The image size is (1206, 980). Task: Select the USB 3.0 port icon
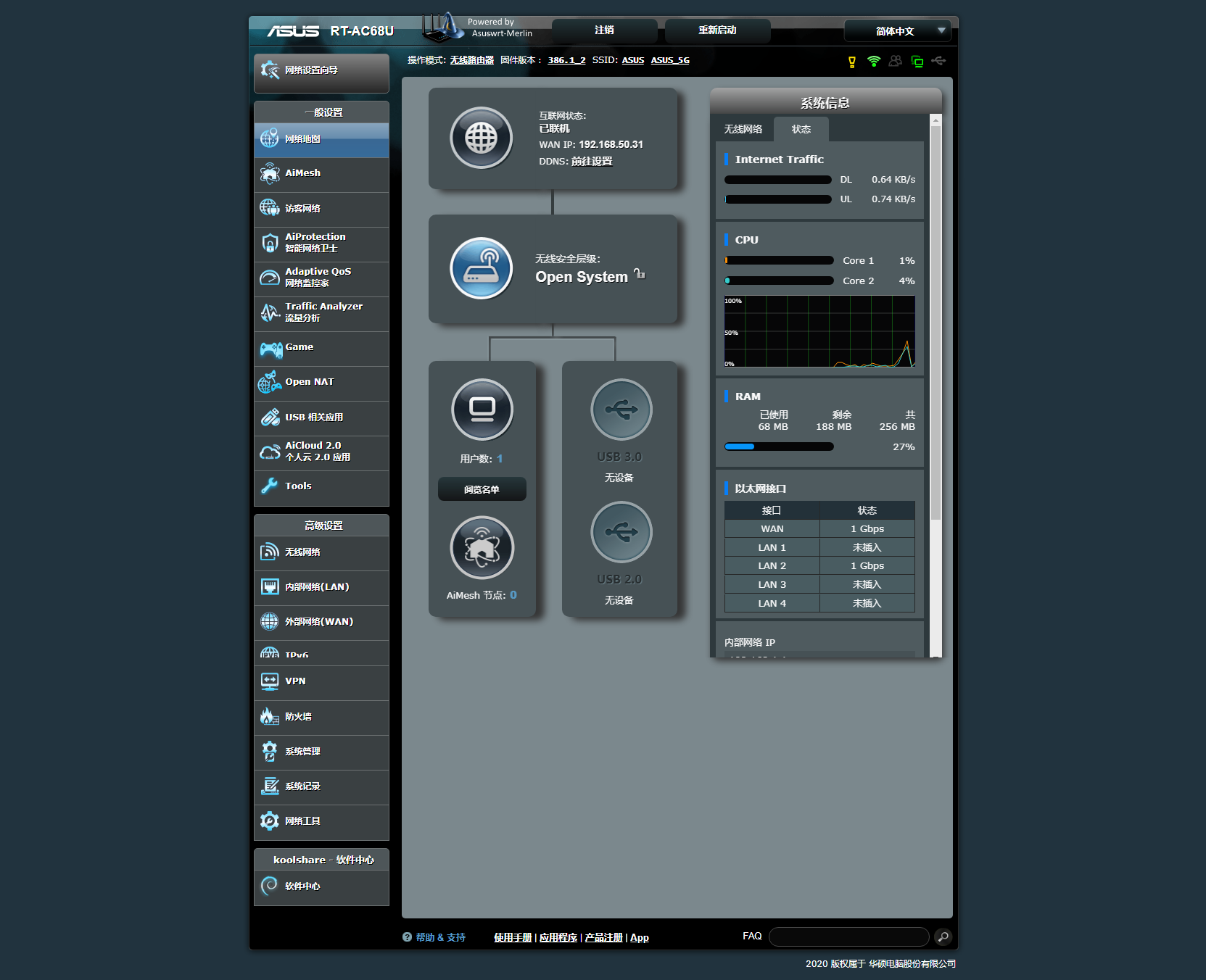[x=621, y=410]
